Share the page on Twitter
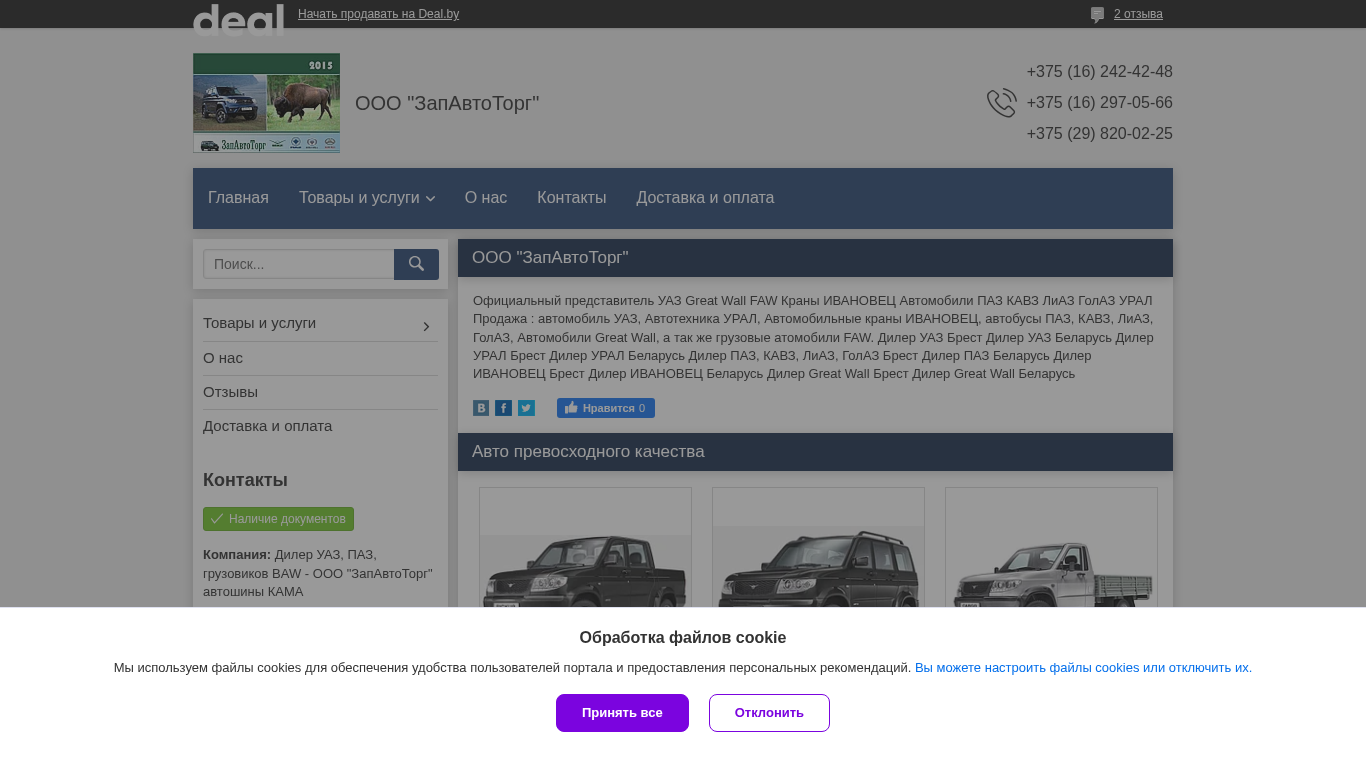 pyautogui.click(x=526, y=408)
